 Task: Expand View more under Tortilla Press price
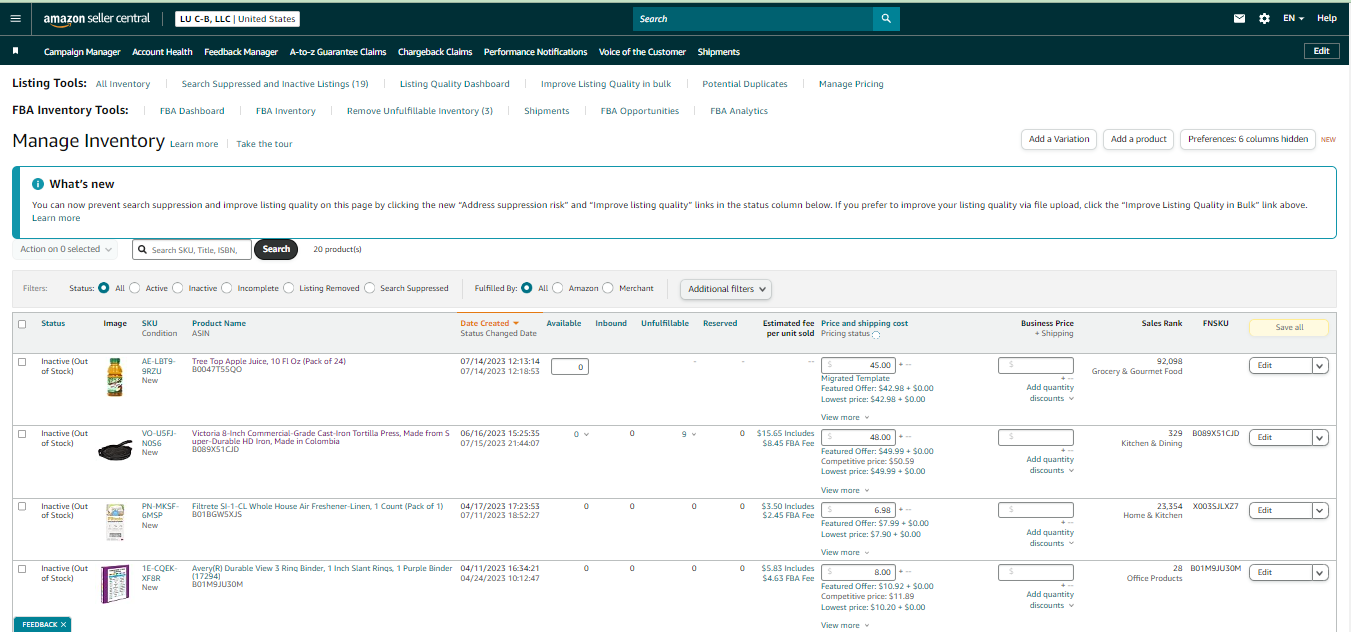click(x=845, y=490)
